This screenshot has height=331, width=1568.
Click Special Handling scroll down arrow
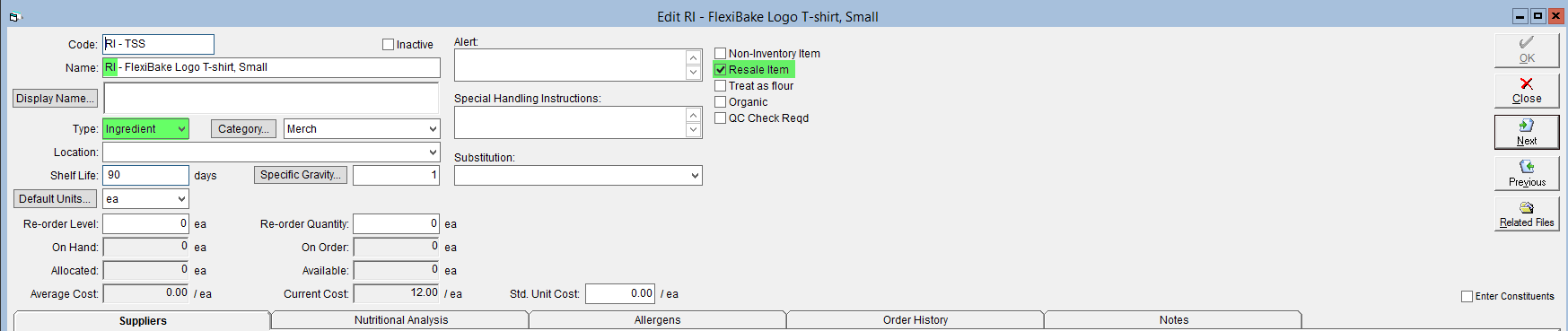click(x=693, y=130)
